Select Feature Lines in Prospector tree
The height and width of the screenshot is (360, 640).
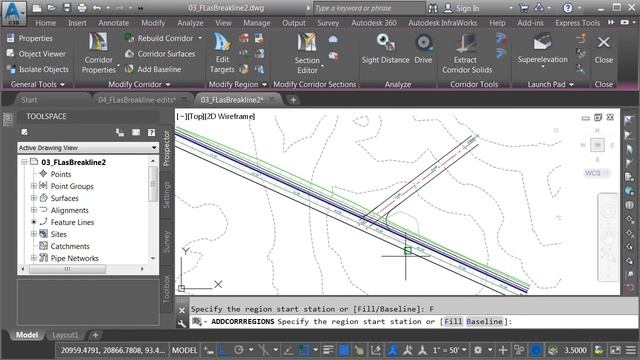(x=72, y=222)
